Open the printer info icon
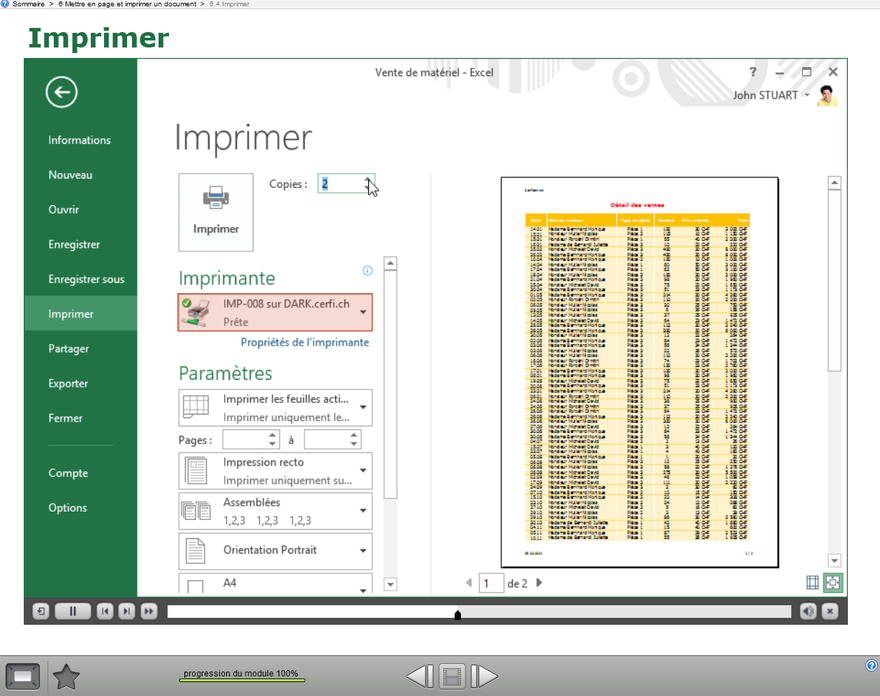 pos(367,271)
